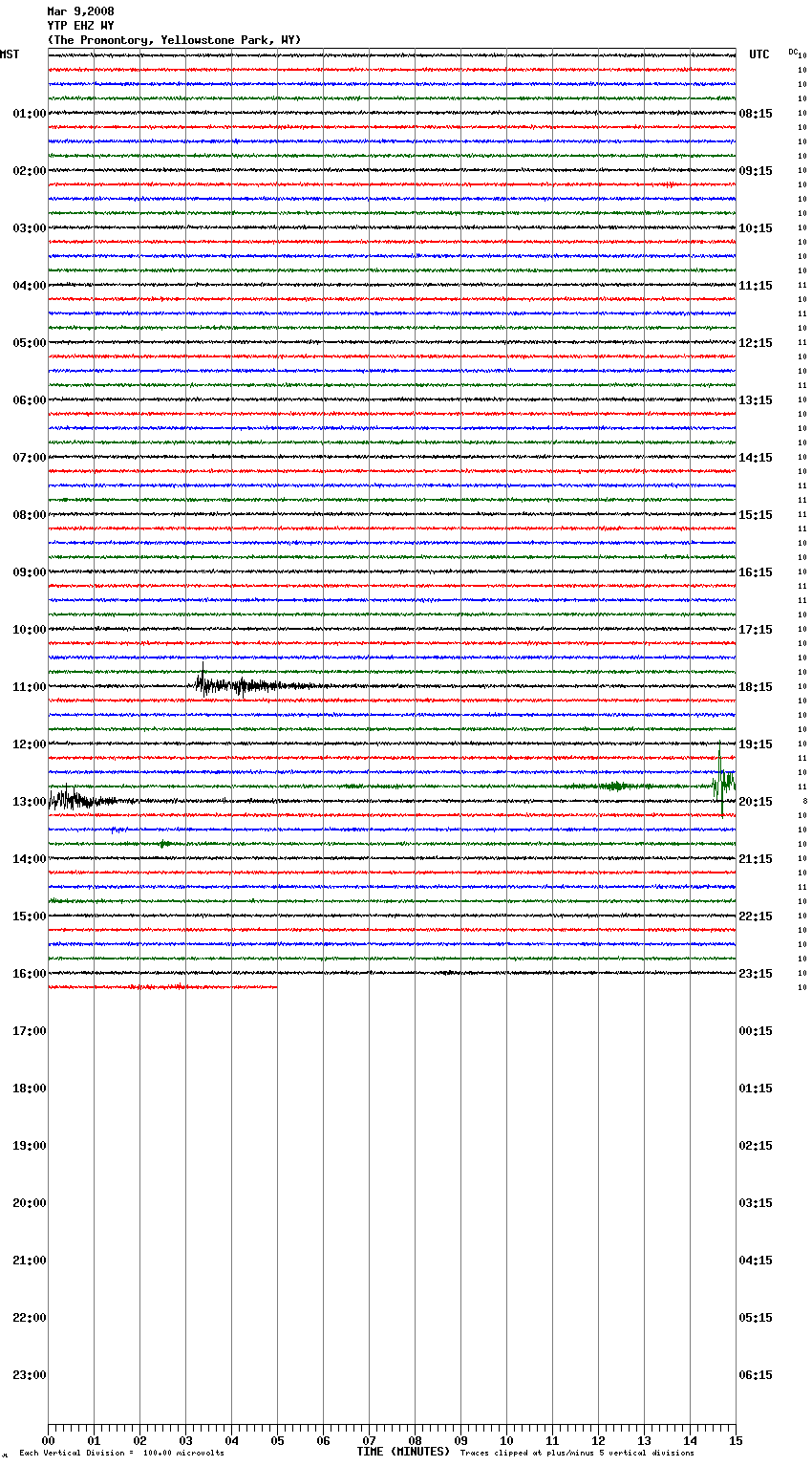Click minute tick label '03' on time axis
Image resolution: width=812 pixels, height=1466 pixels.
click(x=185, y=1441)
